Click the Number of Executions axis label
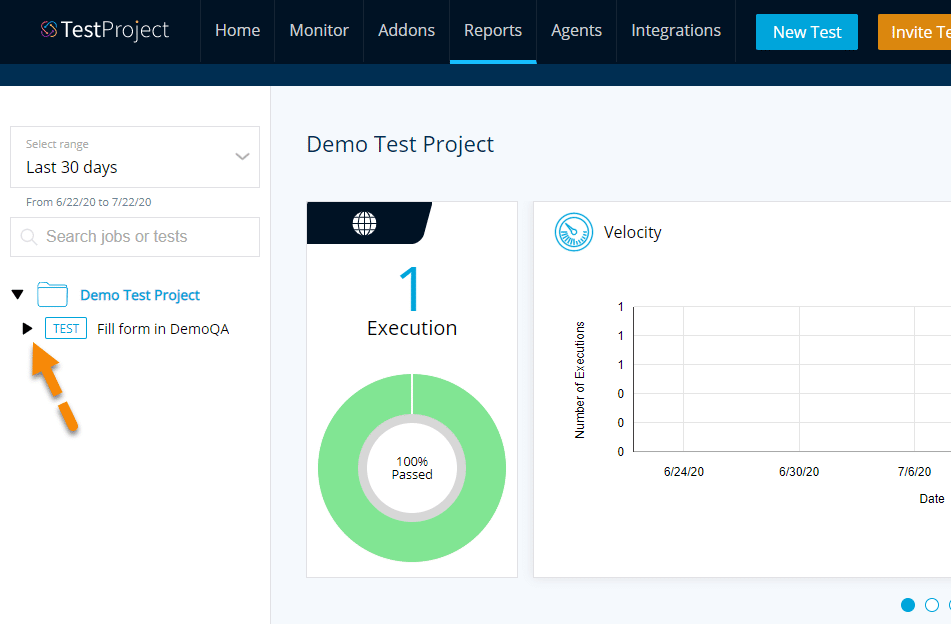The height and width of the screenshot is (624, 951). (x=580, y=380)
